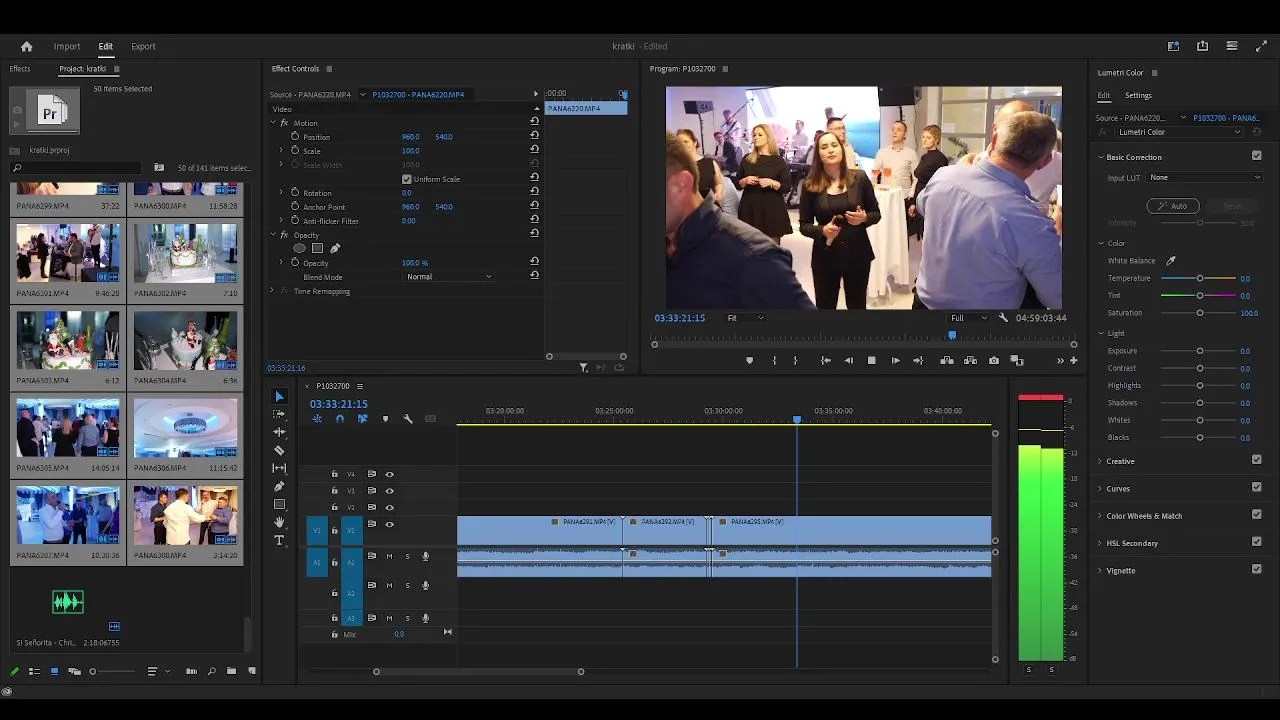Screen dimensions: 1280x720
Task: Select the Rectangle tool
Action: tap(279, 504)
